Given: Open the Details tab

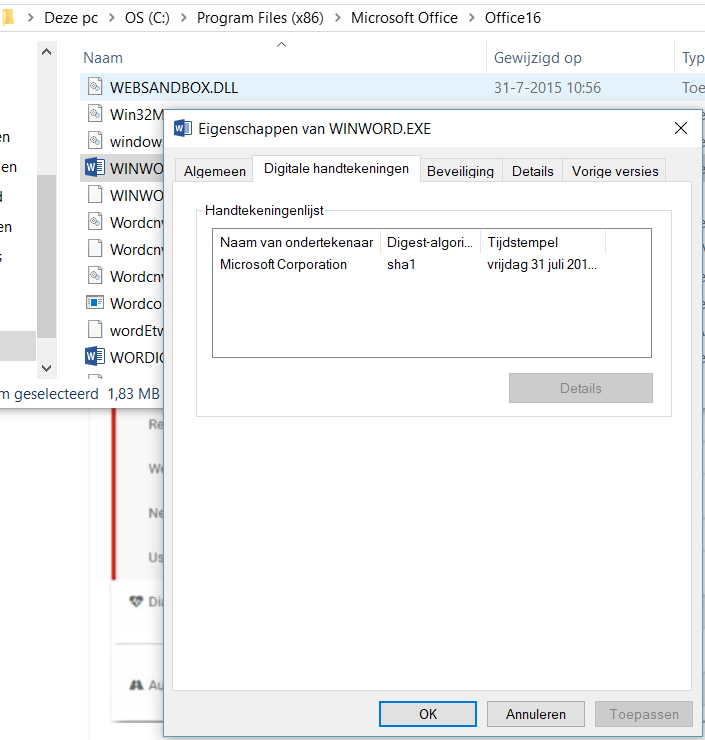Looking at the screenshot, I should [x=532, y=171].
